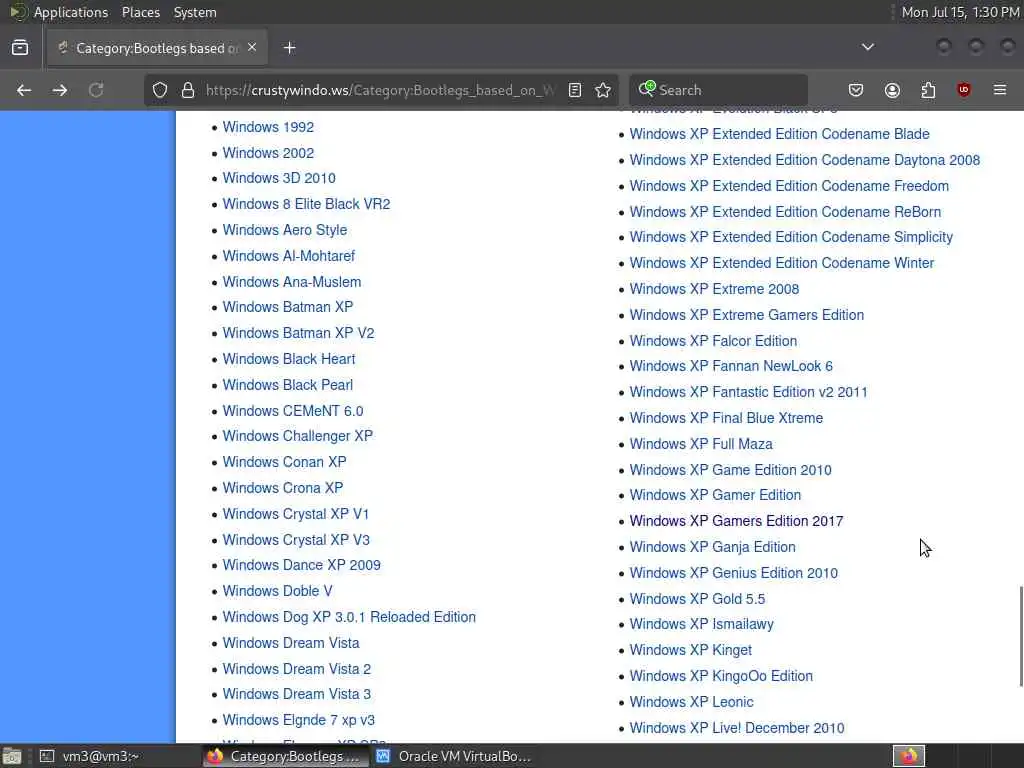This screenshot has height=768, width=1024.
Task: Open Windows Dance XP 2009 link
Action: pyautogui.click(x=302, y=565)
